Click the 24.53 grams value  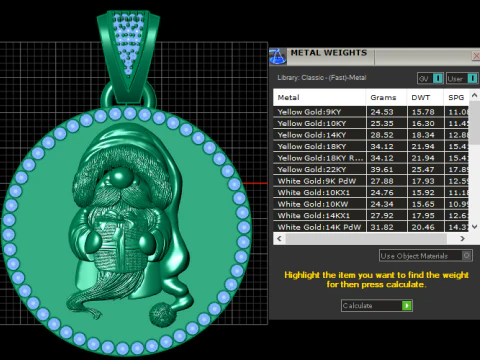tap(382, 112)
